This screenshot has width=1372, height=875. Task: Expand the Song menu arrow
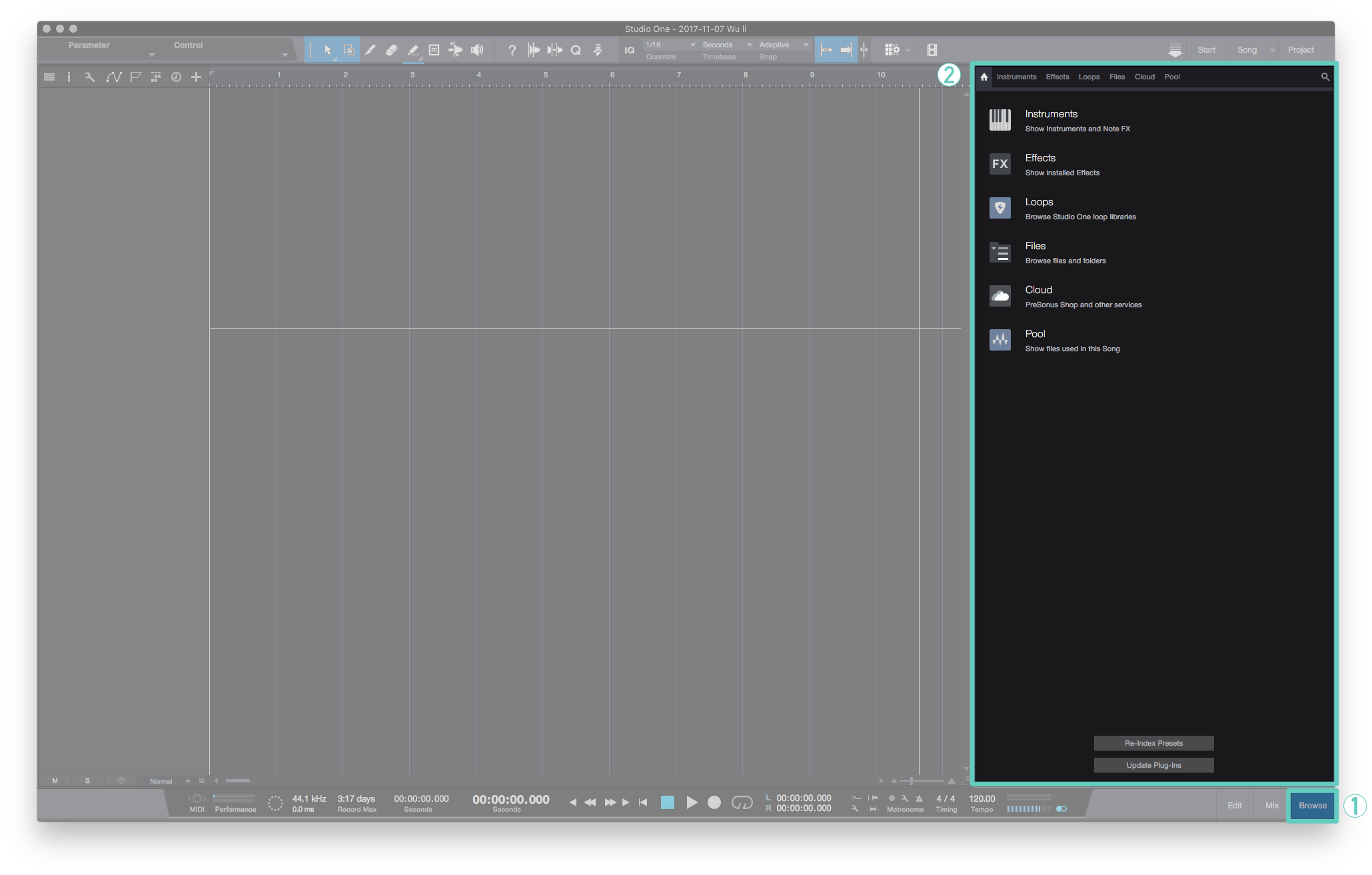click(x=1272, y=50)
